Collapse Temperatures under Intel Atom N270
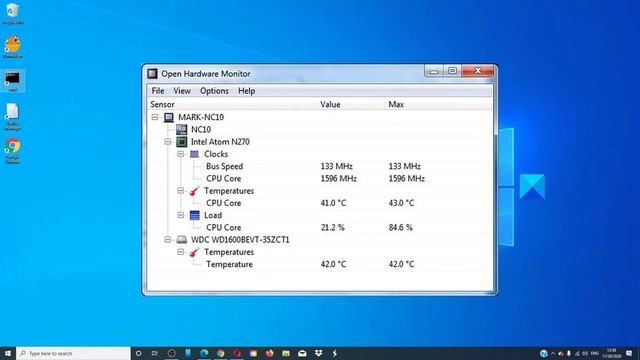This screenshot has height=360, width=640. [181, 191]
